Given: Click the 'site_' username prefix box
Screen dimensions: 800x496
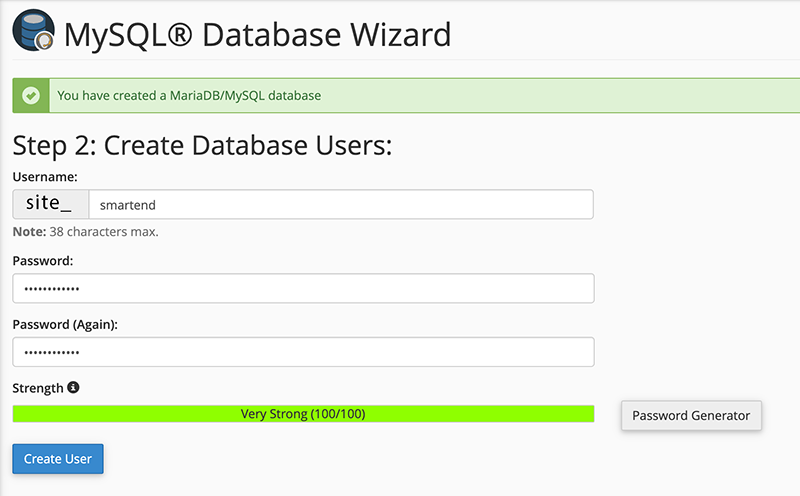Looking at the screenshot, I should point(50,205).
